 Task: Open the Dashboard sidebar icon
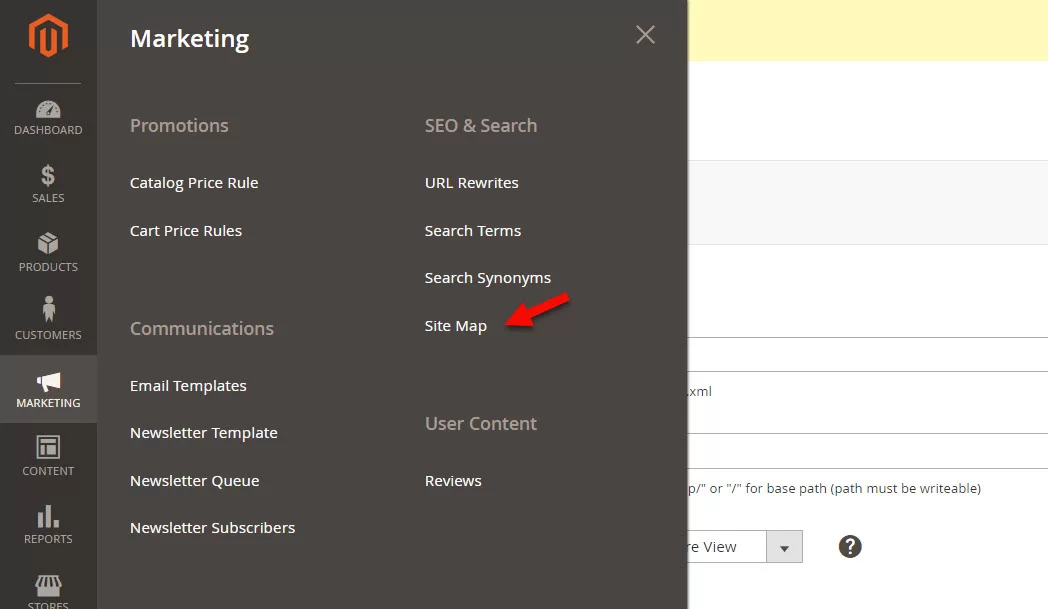[x=48, y=110]
